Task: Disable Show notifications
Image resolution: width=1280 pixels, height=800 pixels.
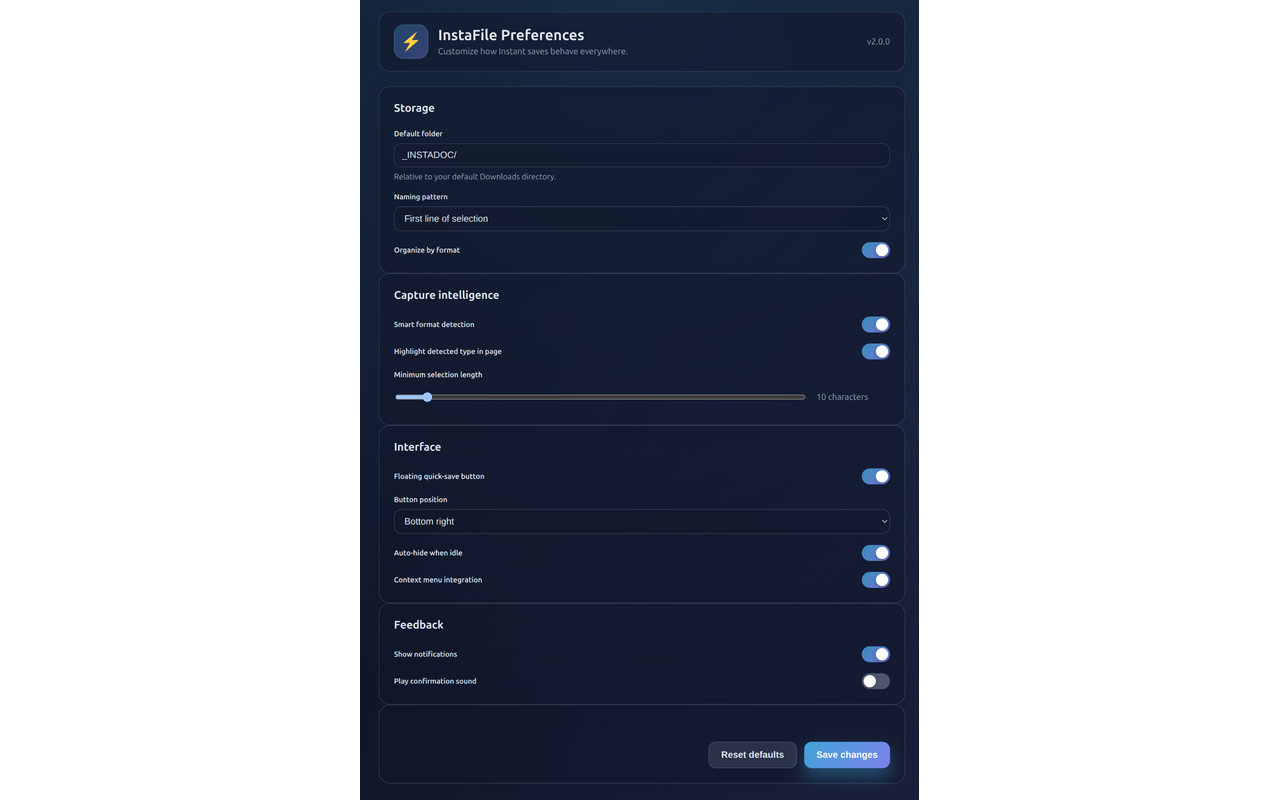Action: pos(875,653)
